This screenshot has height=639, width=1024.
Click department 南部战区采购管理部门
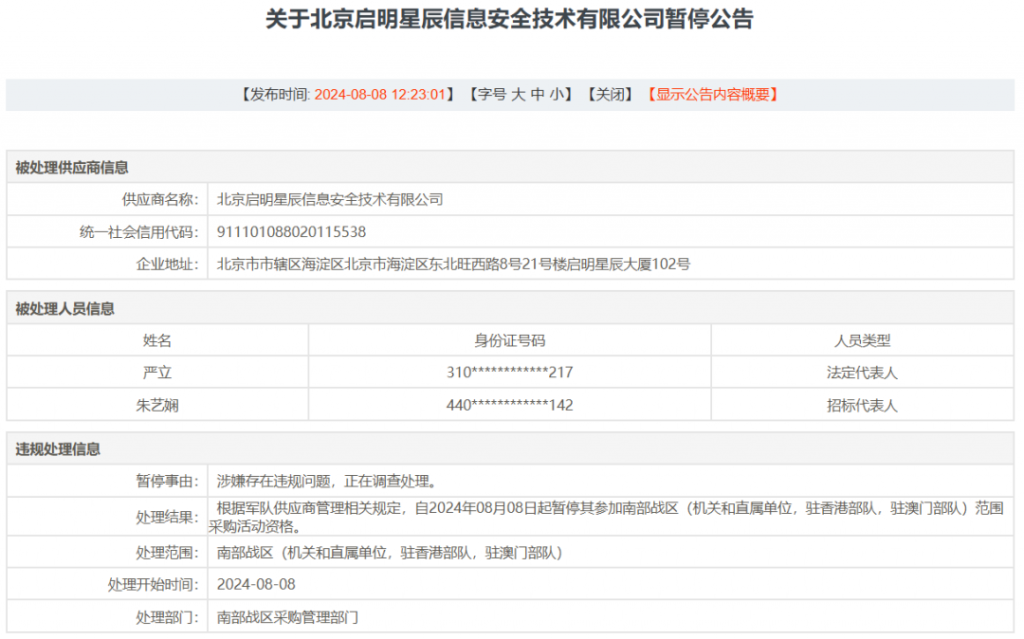[287, 617]
